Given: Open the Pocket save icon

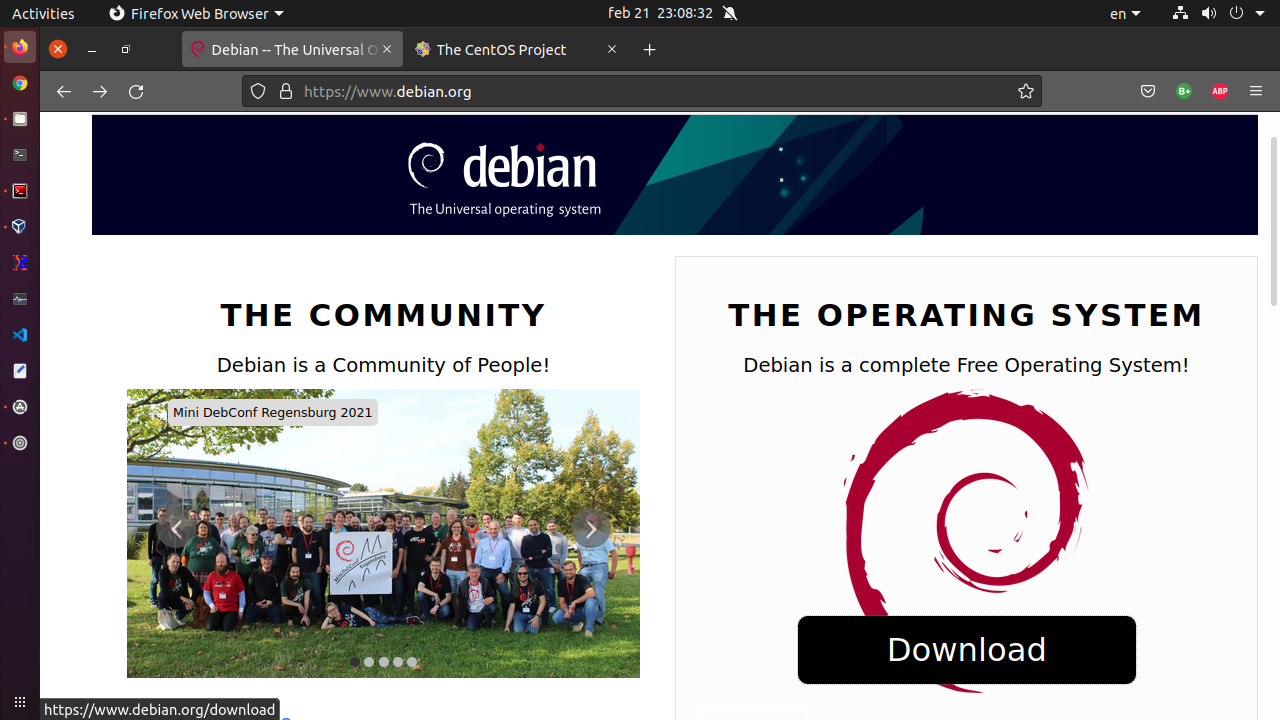Looking at the screenshot, I should point(1148,91).
